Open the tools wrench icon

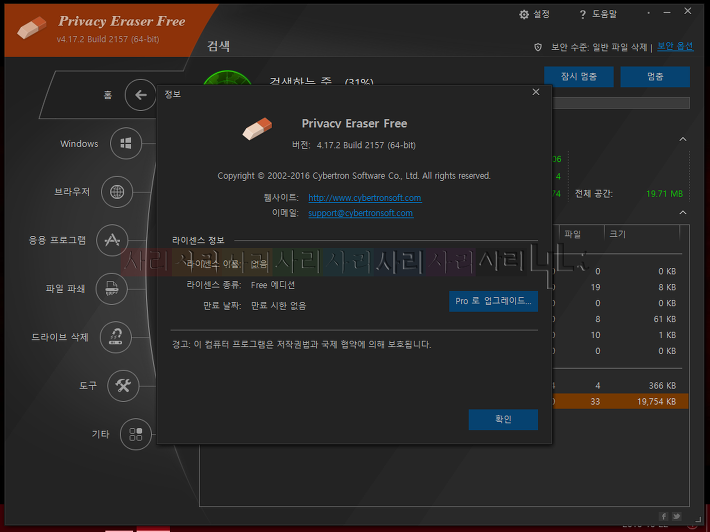pos(123,385)
